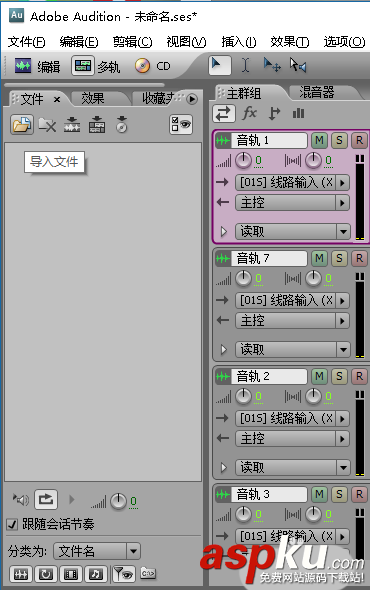Image resolution: width=370 pixels, height=590 pixels.
Task: Click the funnel-eye advanced options icon
Action: 123,574
